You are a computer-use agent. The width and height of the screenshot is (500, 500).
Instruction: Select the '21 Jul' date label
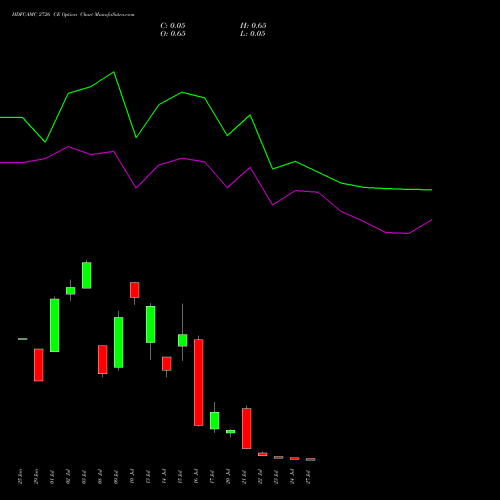pyautogui.click(x=244, y=477)
